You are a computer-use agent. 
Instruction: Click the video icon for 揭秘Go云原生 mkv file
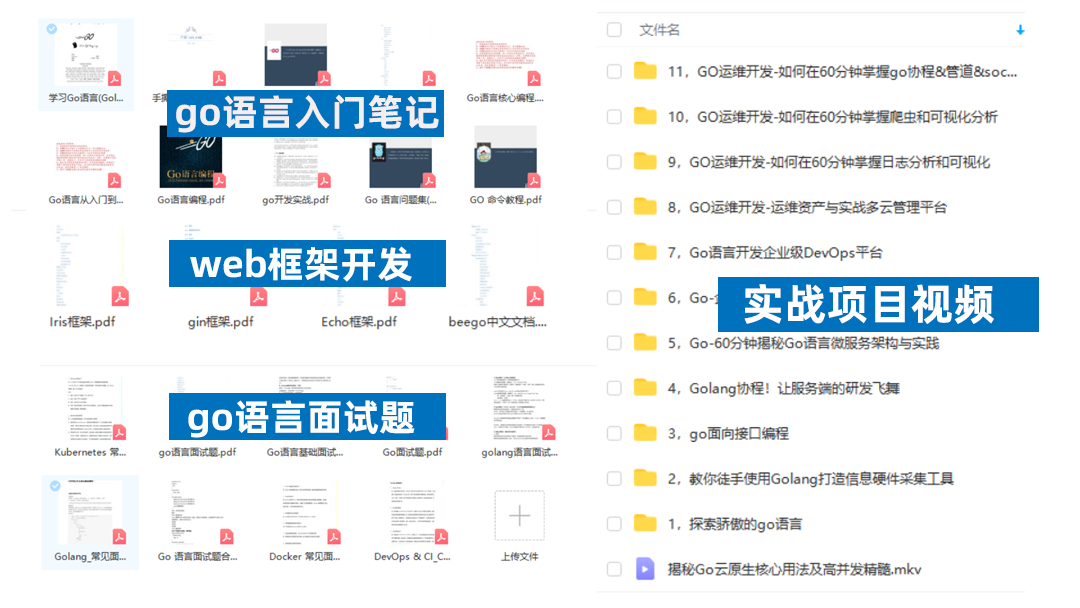tap(645, 569)
